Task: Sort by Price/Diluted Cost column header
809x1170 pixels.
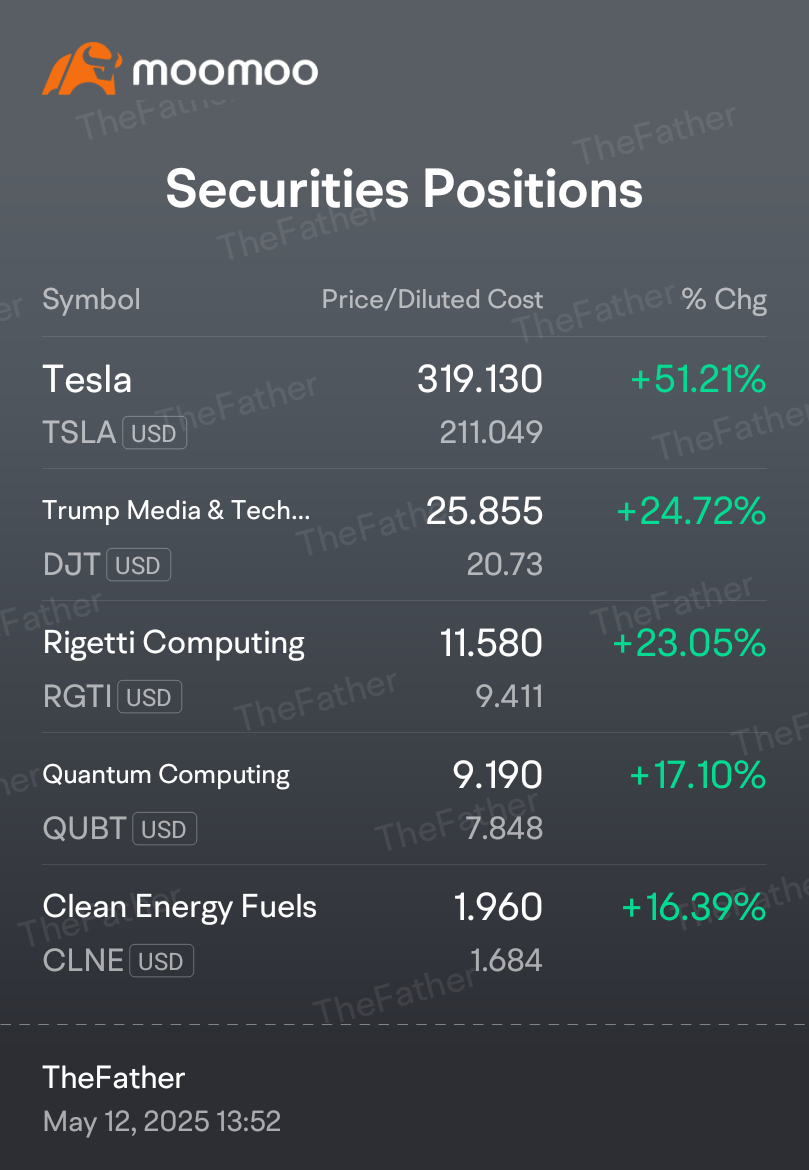Action: pos(432,299)
